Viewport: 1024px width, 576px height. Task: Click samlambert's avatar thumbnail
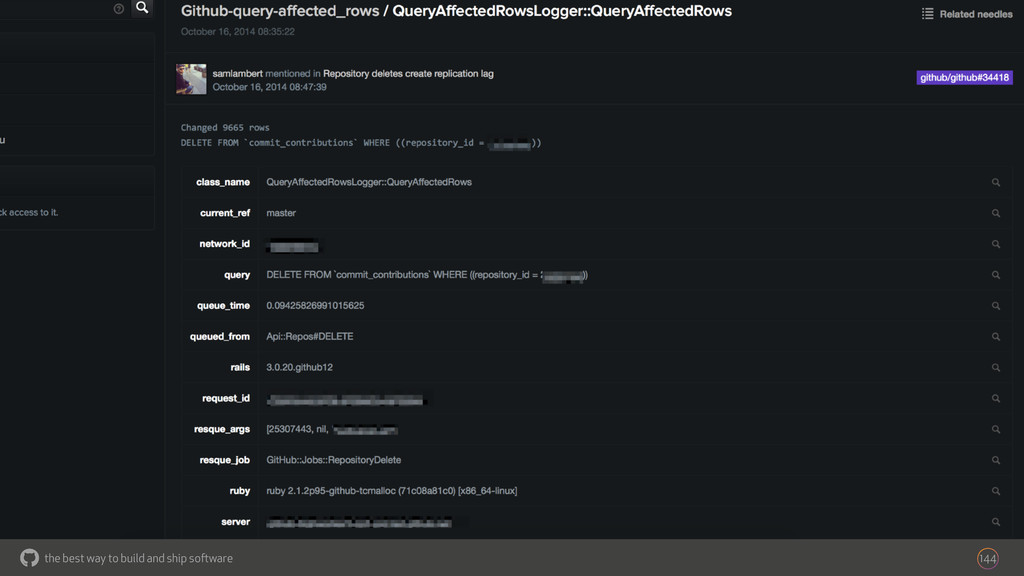191,79
